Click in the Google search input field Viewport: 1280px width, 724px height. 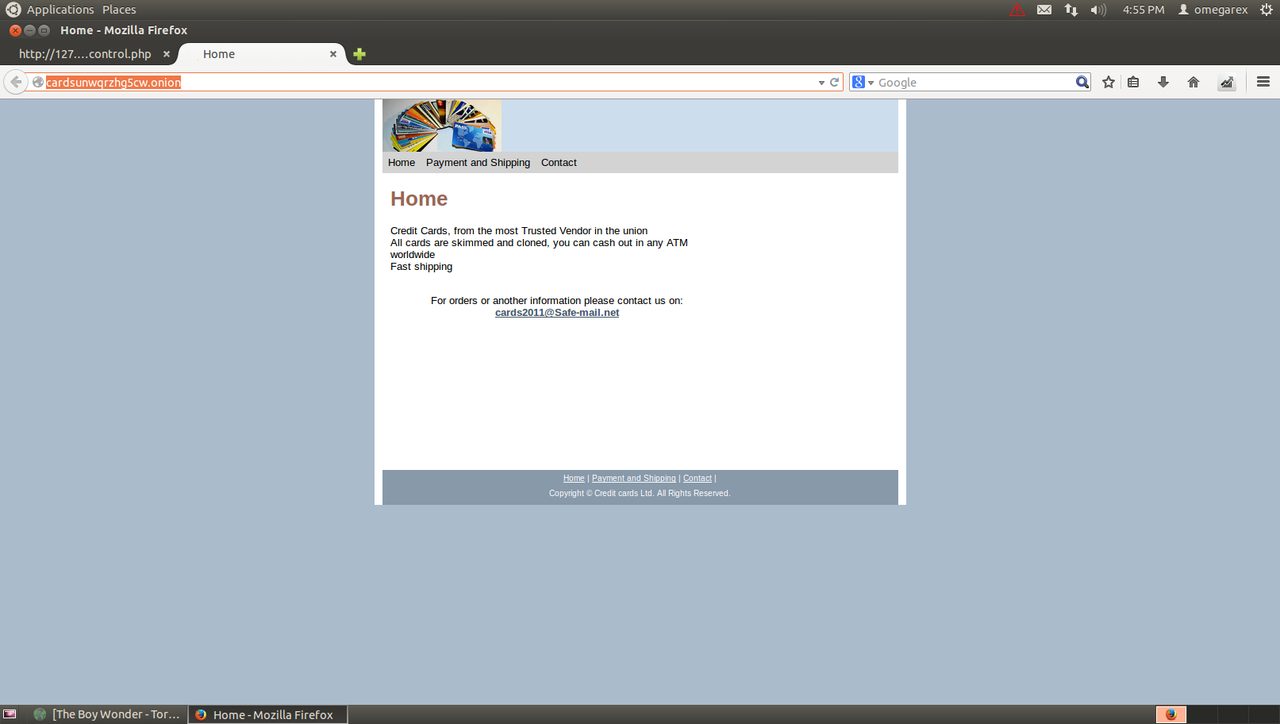pyautogui.click(x=975, y=83)
